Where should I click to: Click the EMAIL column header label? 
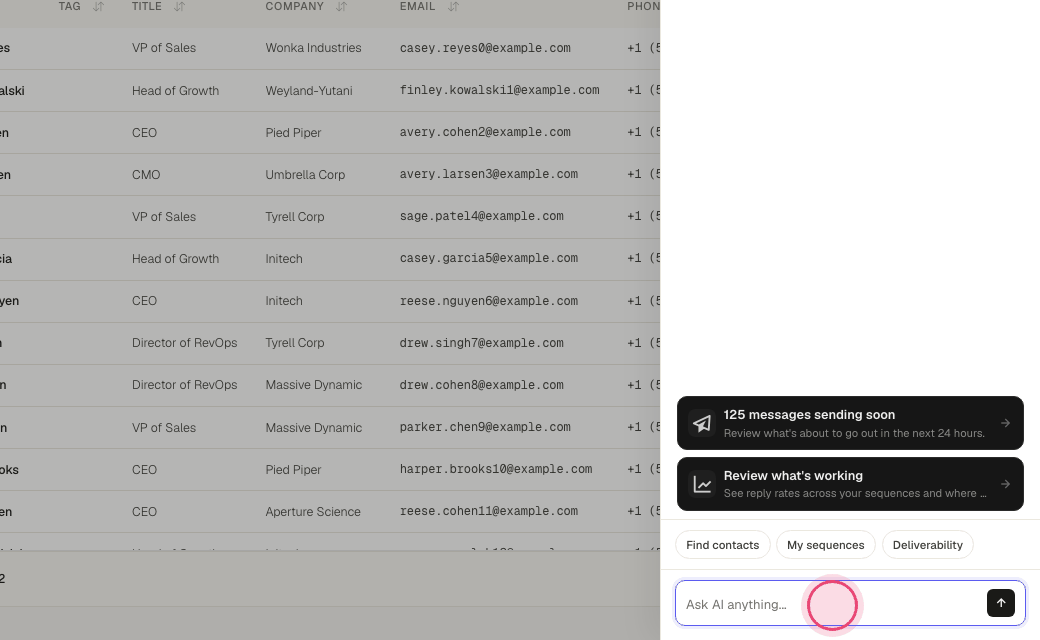pos(417,7)
